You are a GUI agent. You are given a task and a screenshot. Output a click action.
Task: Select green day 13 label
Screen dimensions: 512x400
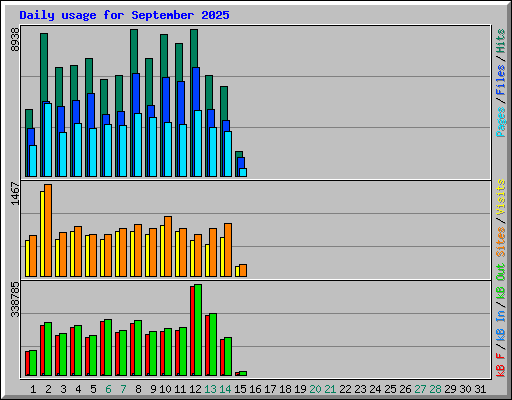[210, 389]
